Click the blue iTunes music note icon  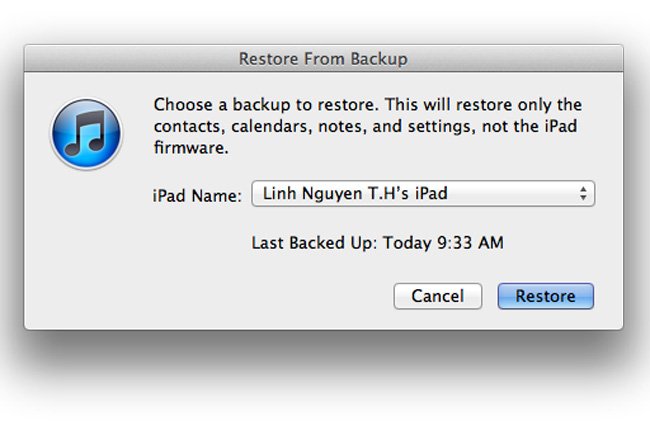(x=86, y=134)
